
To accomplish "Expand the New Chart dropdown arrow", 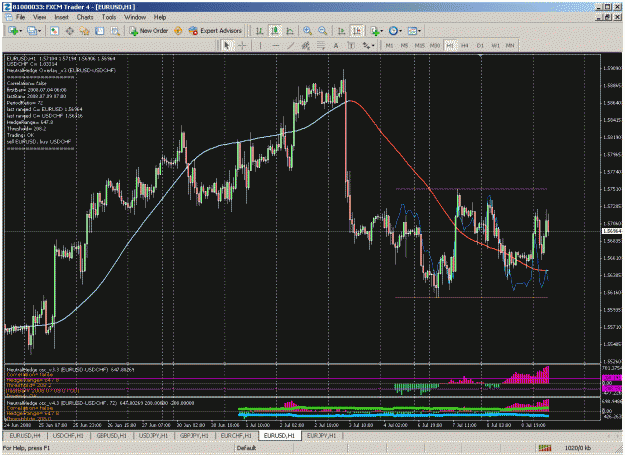I will pos(20,31).
